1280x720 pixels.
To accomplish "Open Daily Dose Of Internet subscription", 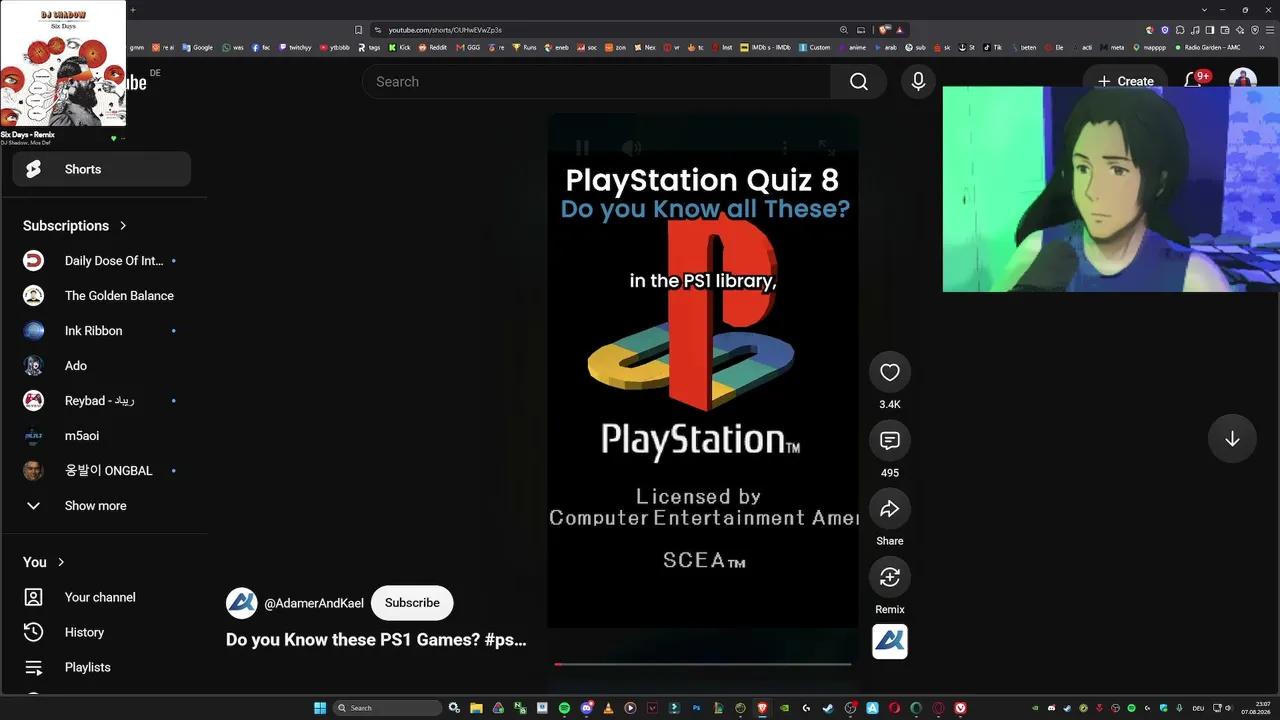I will [101, 261].
